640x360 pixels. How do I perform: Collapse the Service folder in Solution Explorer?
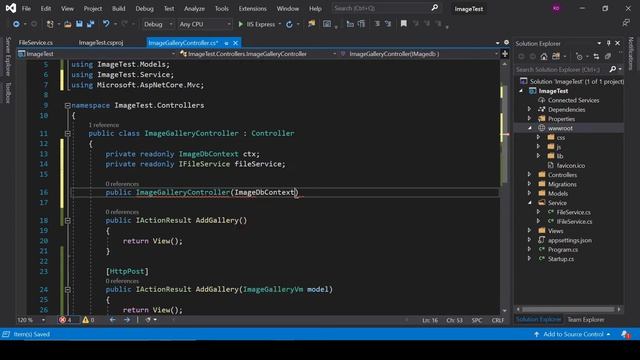click(529, 203)
